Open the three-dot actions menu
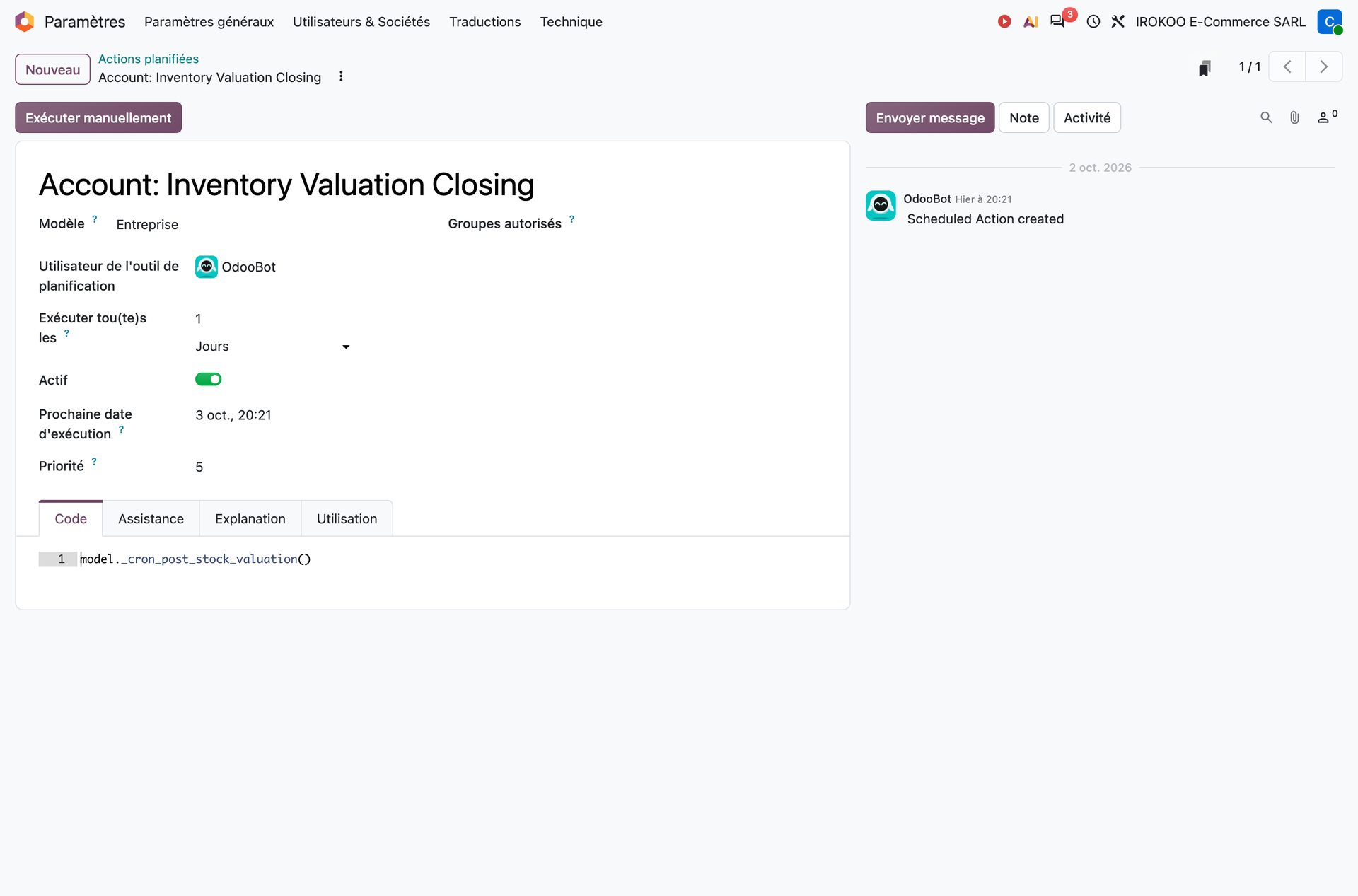 pos(341,76)
